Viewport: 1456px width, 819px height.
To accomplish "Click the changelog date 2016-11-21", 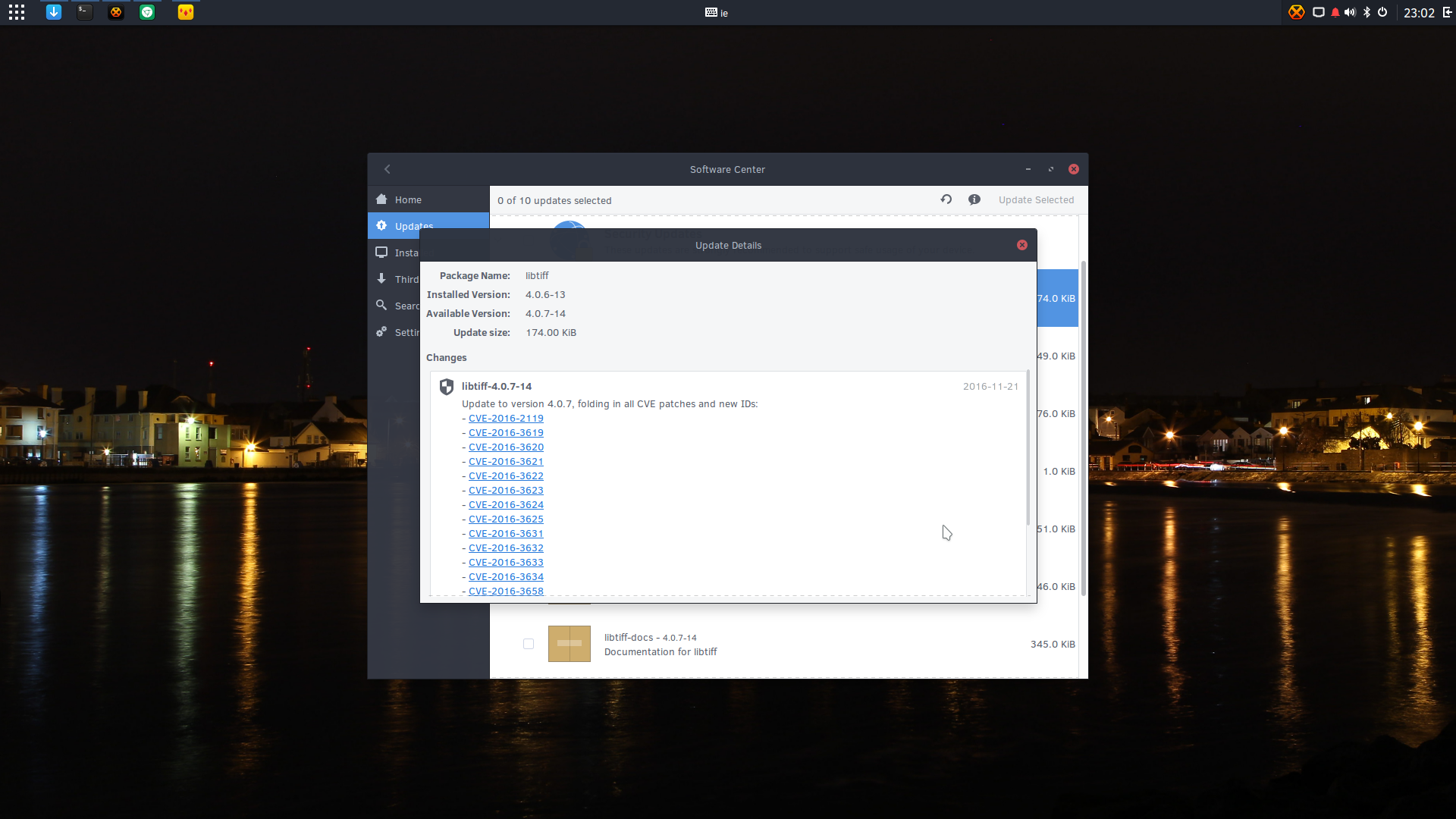I will 991,387.
